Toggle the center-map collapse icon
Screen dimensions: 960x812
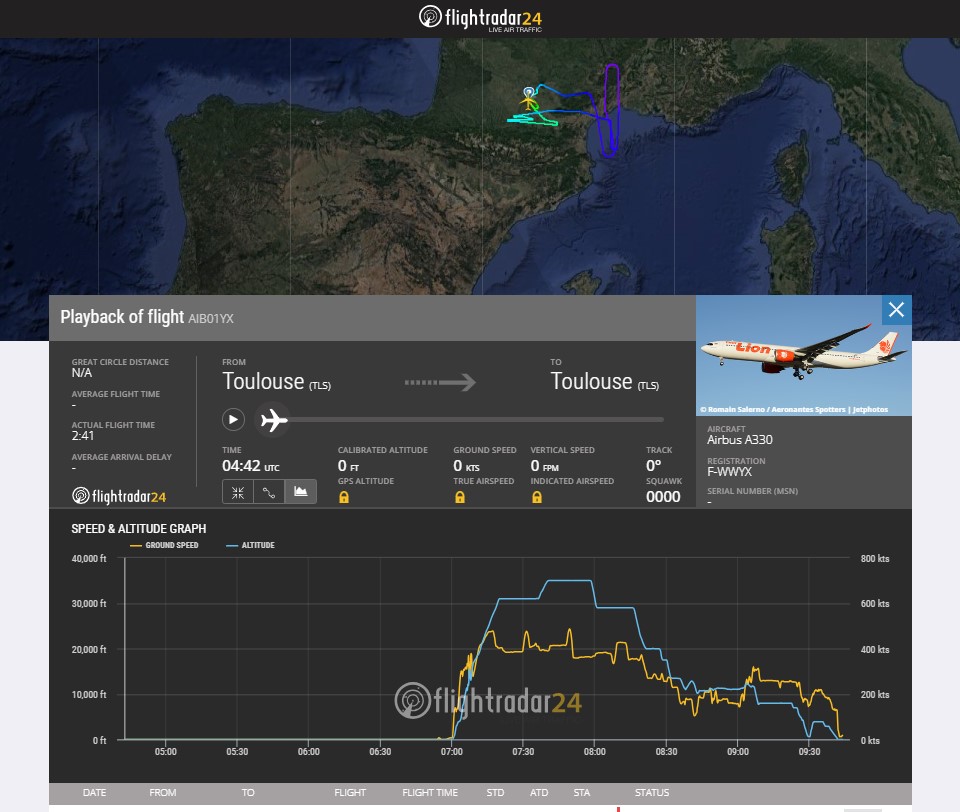pos(238,492)
